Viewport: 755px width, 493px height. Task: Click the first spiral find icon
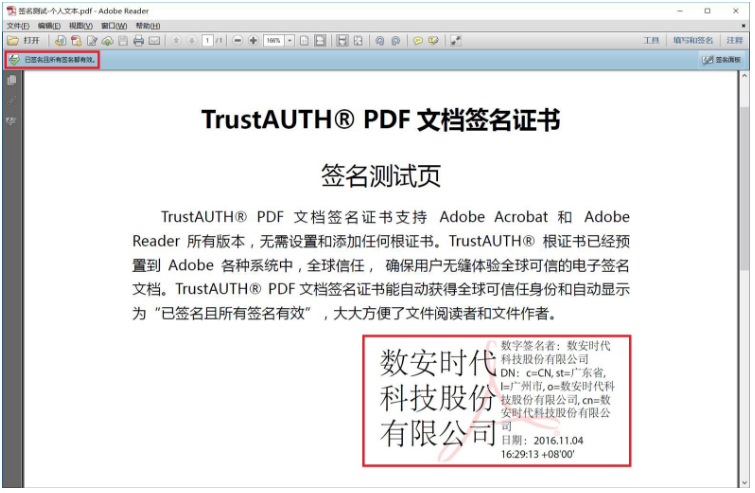point(380,41)
